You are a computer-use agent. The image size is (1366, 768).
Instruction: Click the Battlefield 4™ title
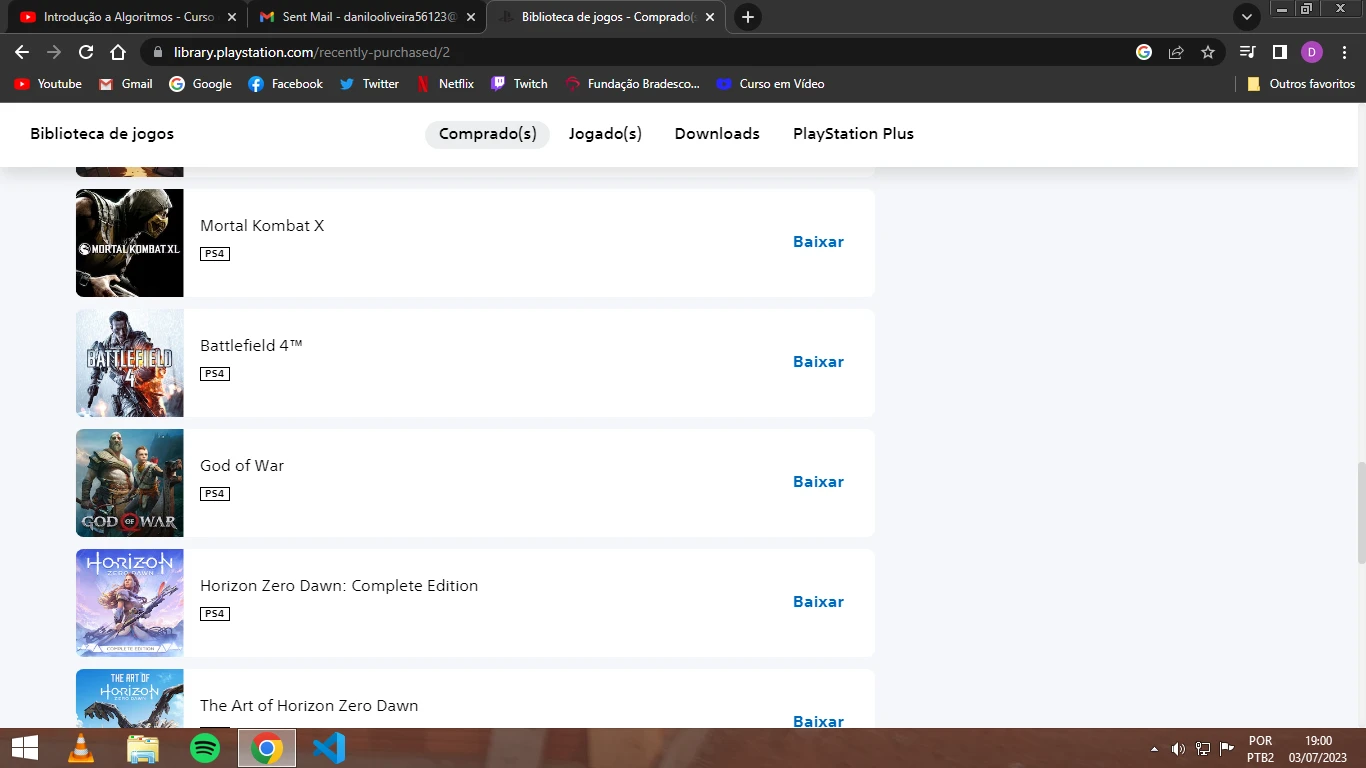click(x=251, y=346)
